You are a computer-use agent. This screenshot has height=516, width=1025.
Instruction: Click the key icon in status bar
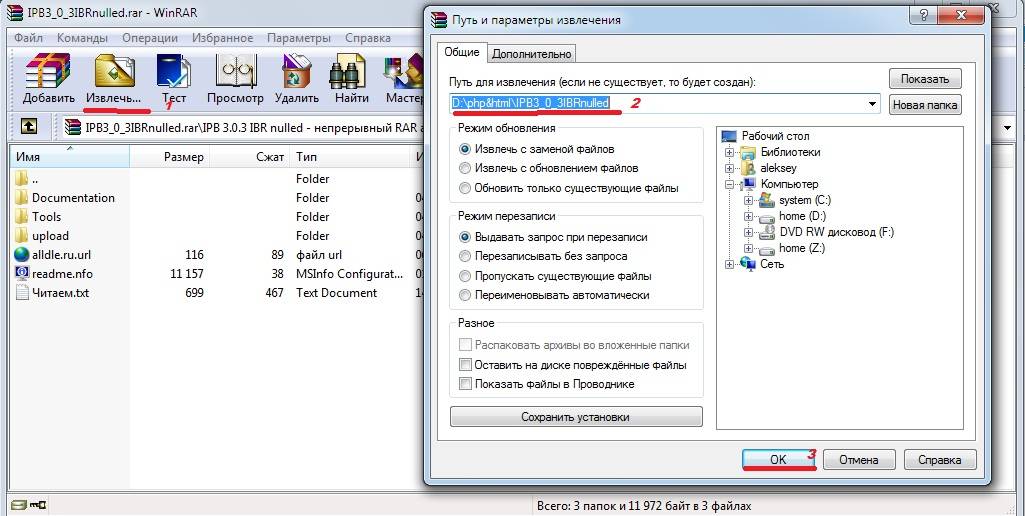click(39, 505)
